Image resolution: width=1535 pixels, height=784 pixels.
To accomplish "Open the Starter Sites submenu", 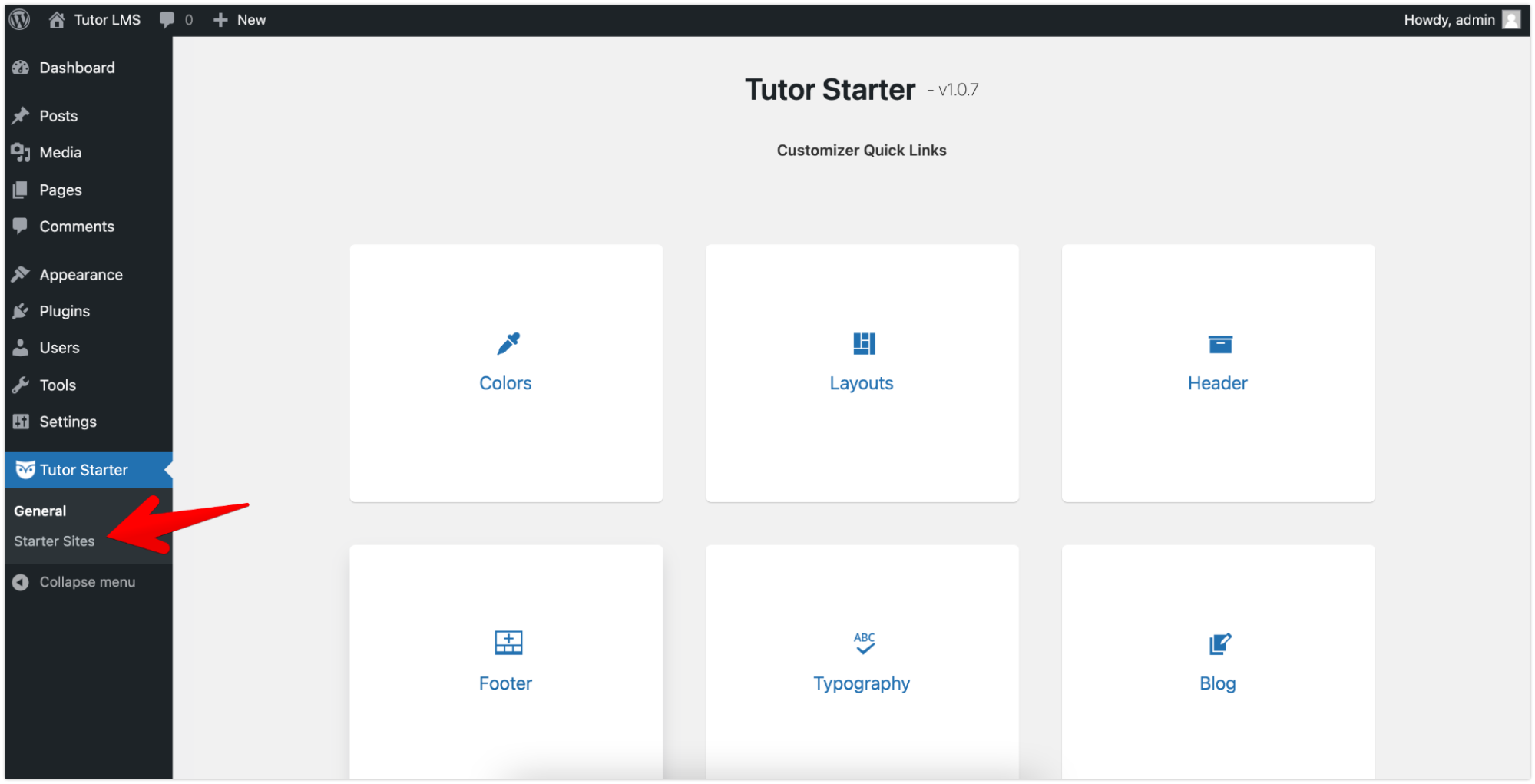I will [54, 541].
